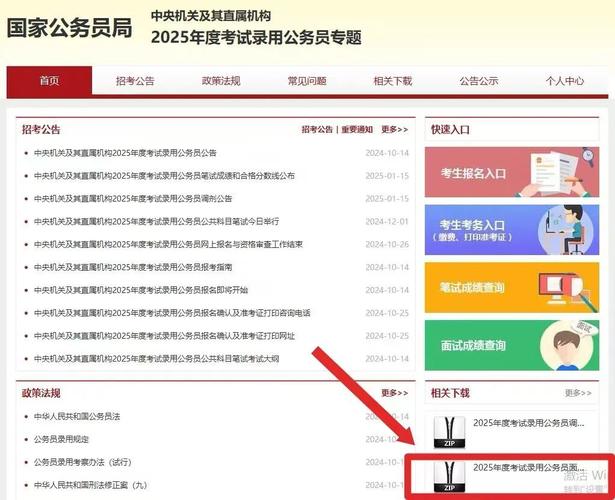Click 更多>> in the 政策法规 panel

395,393
